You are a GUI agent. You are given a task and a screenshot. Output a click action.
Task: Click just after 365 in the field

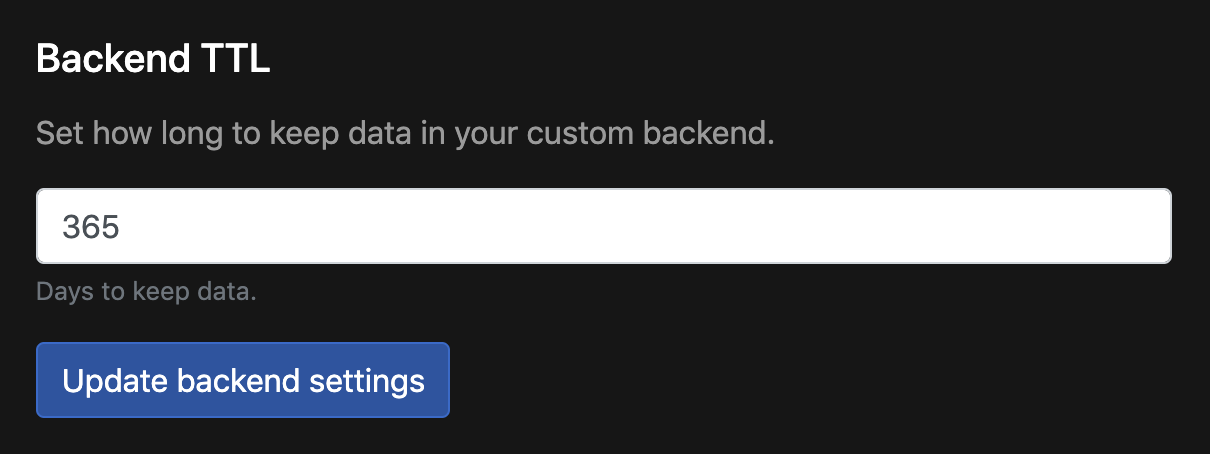pos(124,227)
